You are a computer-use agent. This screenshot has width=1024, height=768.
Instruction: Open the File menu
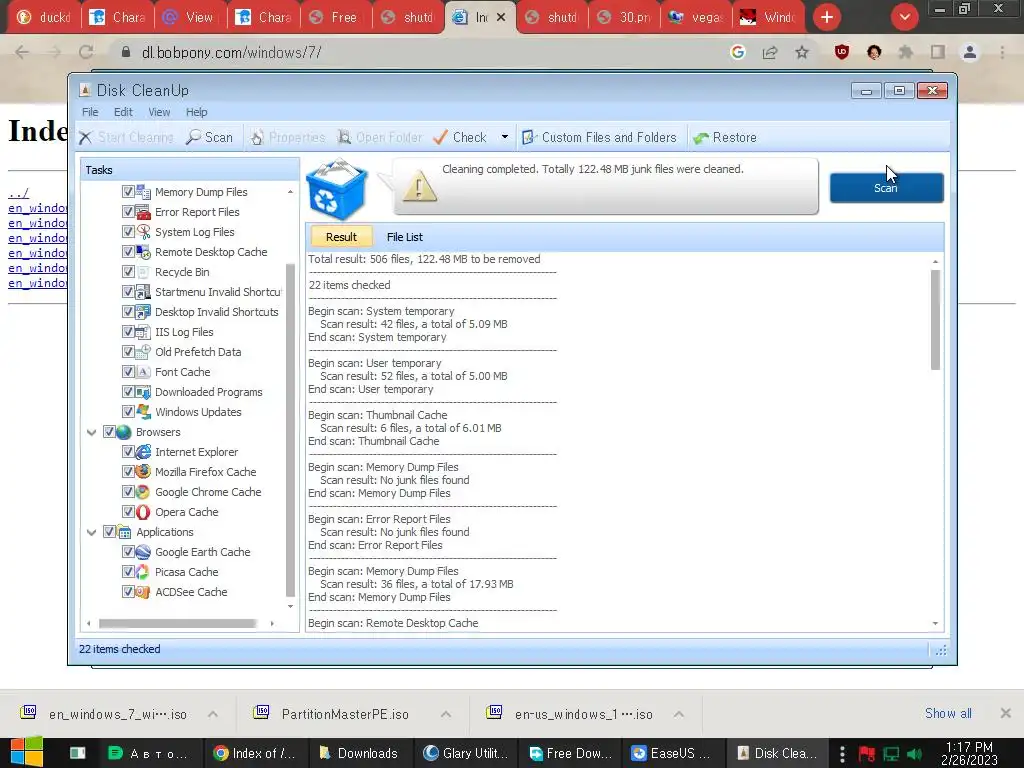tap(90, 112)
